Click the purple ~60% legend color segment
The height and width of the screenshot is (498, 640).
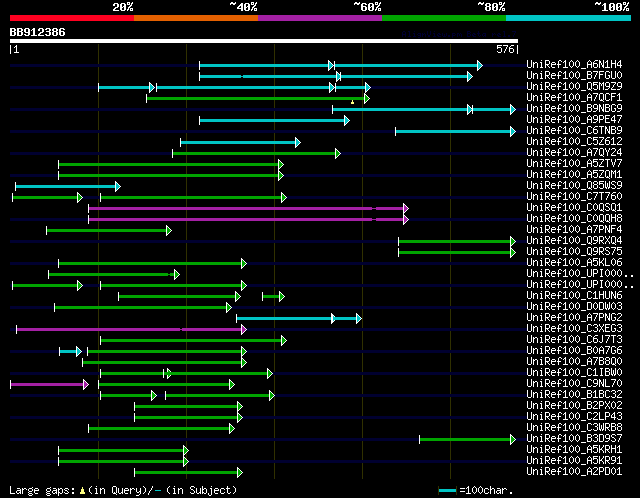click(x=320, y=18)
